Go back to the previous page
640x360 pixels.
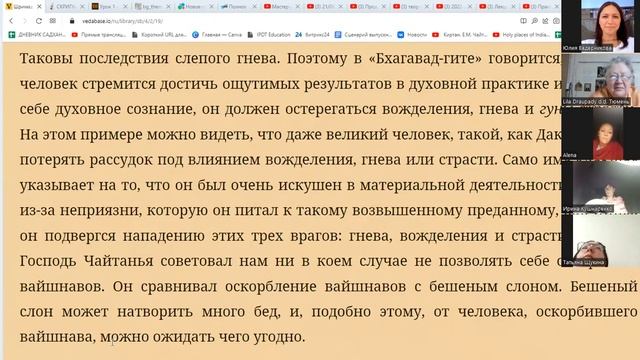[x=11, y=21]
